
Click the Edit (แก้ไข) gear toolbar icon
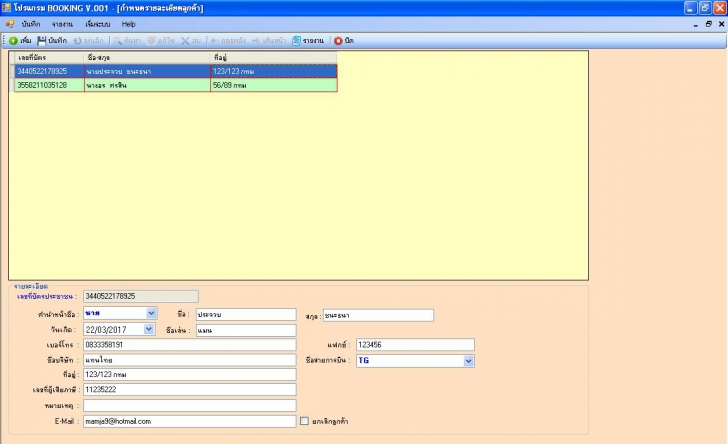(151, 41)
